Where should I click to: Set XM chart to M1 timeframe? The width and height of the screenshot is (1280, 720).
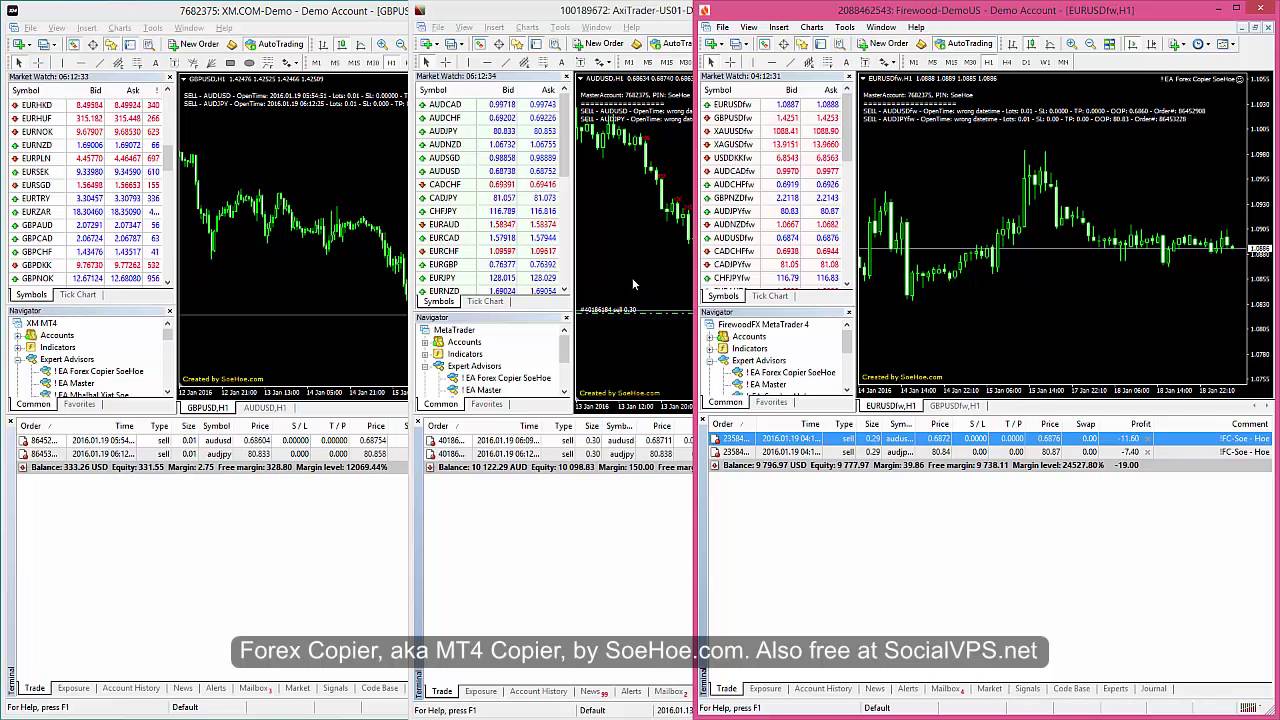pyautogui.click(x=317, y=63)
